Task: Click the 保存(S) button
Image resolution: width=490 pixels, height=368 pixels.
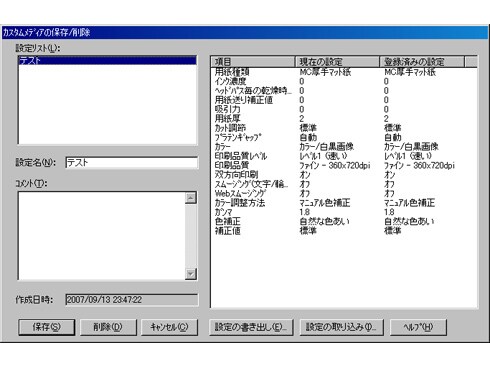Action: tap(46, 327)
